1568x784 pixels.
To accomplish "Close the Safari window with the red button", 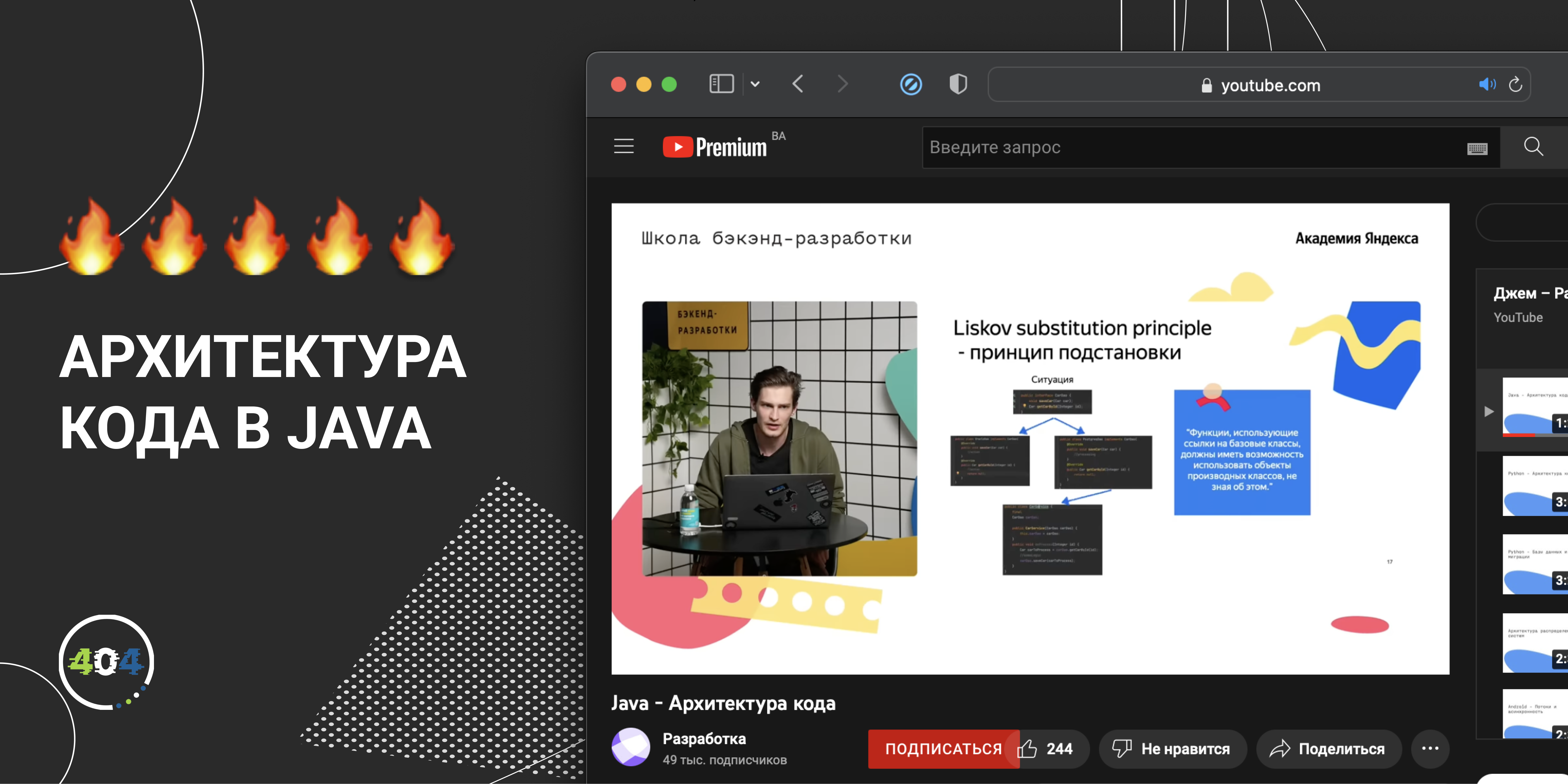I will pyautogui.click(x=618, y=84).
